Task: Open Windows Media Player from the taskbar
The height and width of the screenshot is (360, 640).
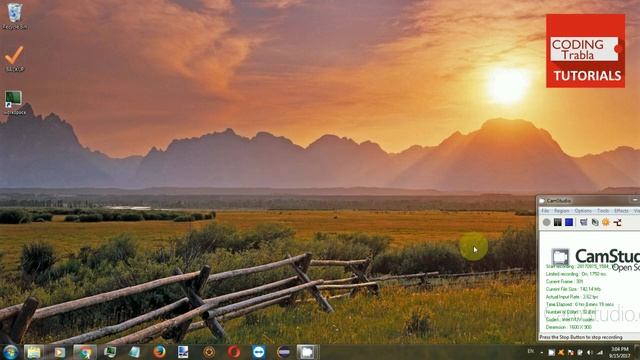Action: [x=60, y=352]
